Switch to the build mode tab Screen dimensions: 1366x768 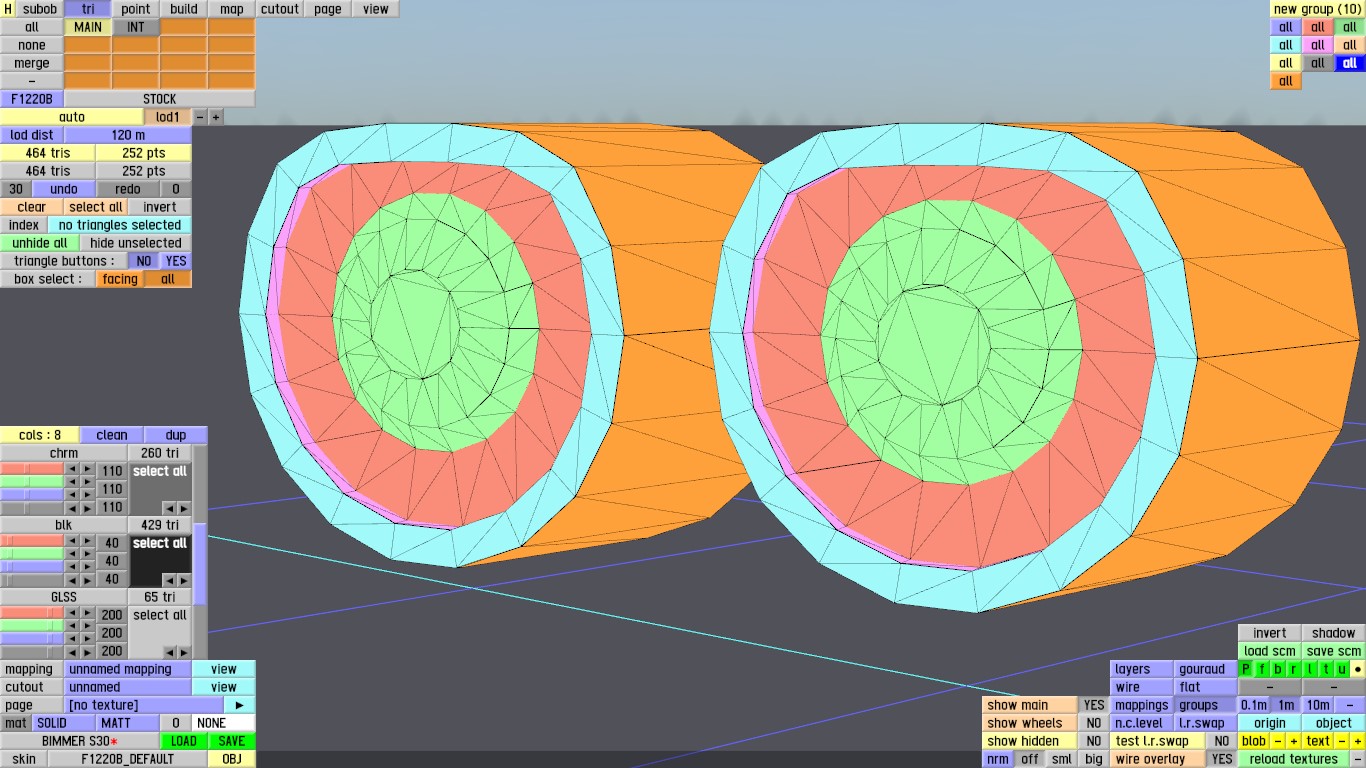tap(184, 9)
